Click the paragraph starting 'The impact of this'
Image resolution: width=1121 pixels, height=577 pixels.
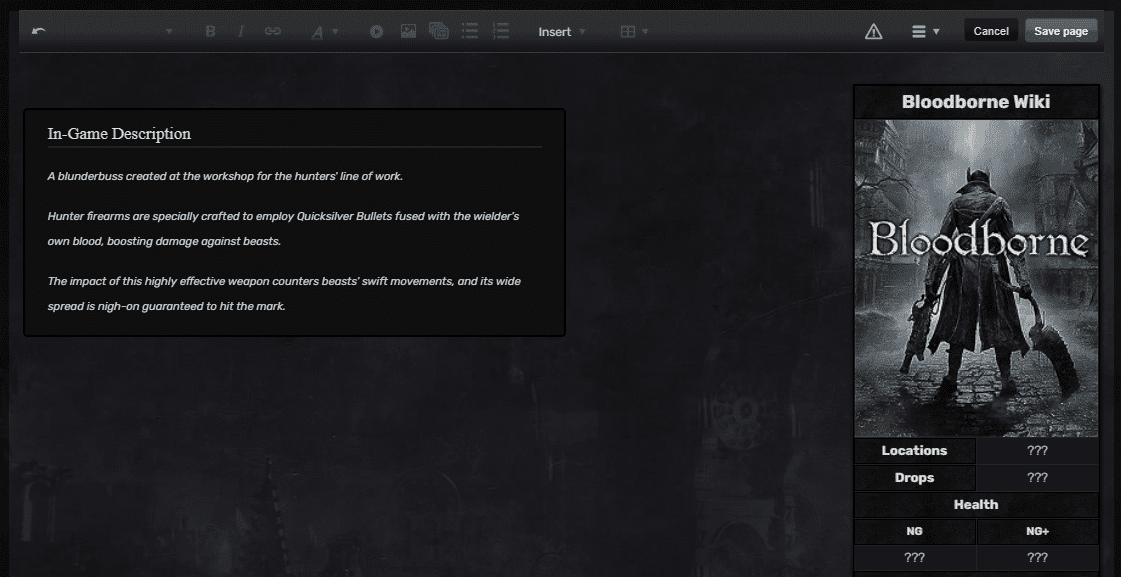point(284,294)
